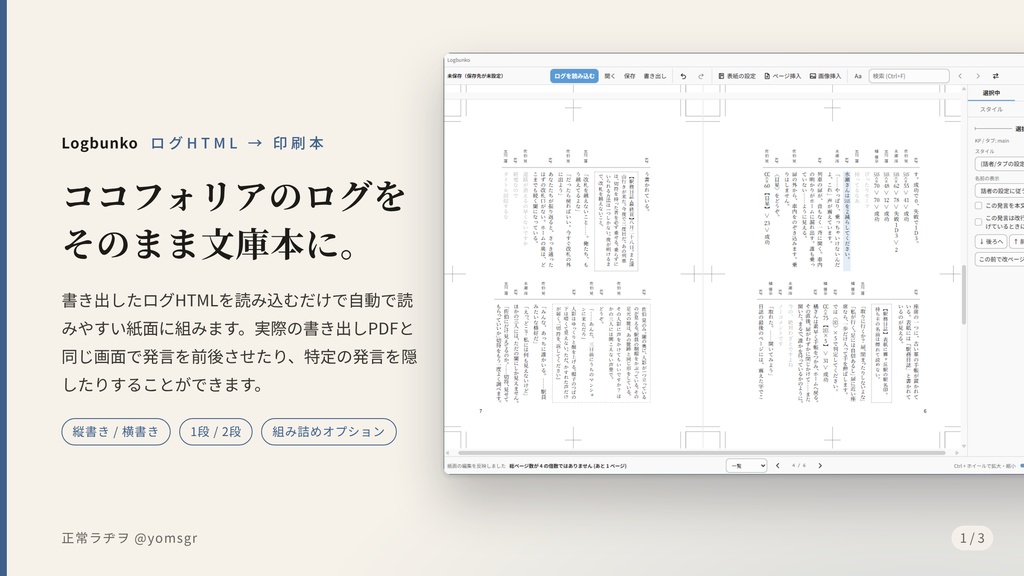The image size is (1024, 576).
Task: Open the スタイル dropdown for the speaker
Action: tap(999, 163)
